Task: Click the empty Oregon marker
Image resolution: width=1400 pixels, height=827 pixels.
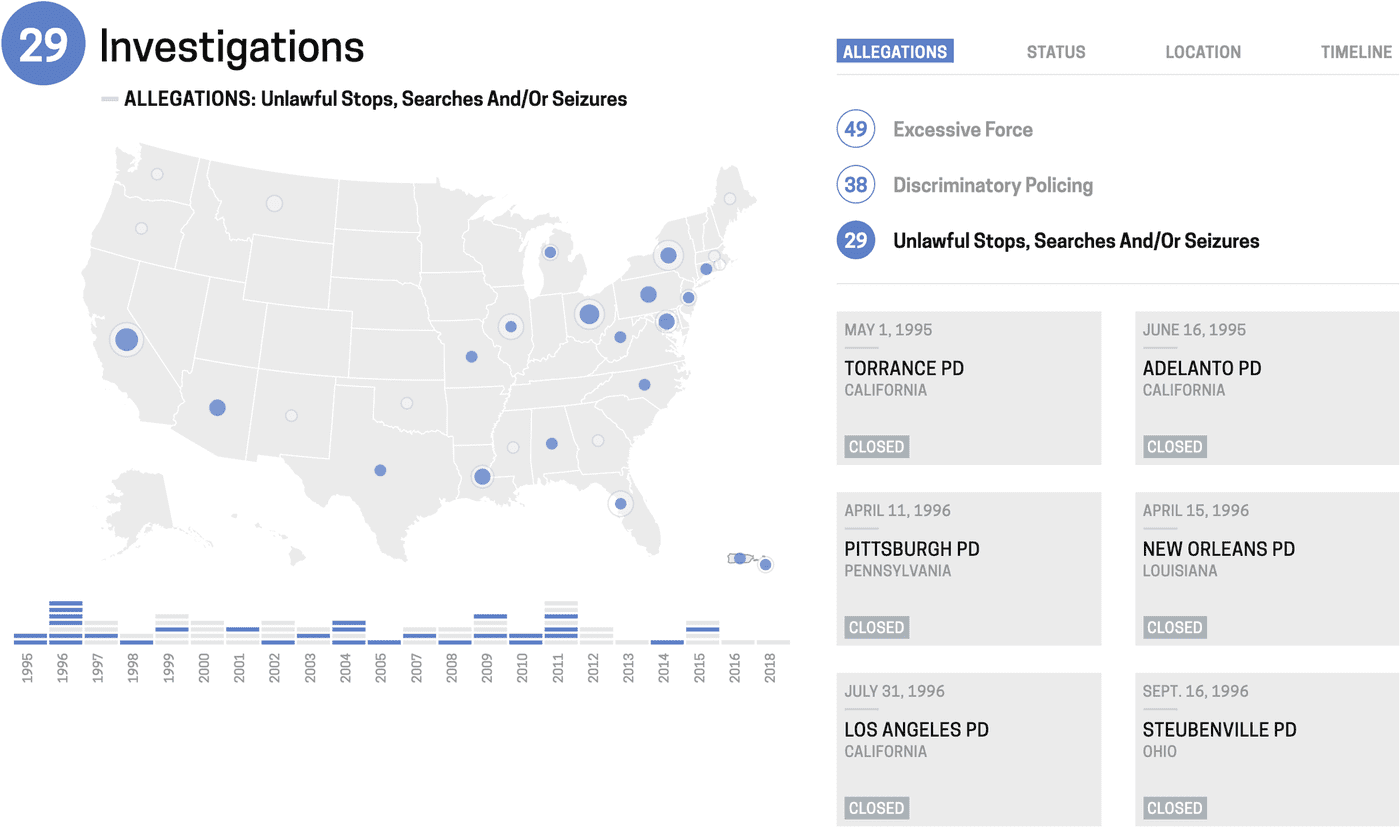Action: [141, 228]
